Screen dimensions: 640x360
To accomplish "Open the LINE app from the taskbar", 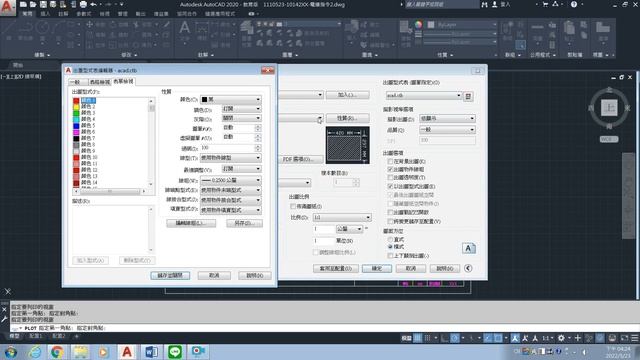I will tap(175, 352).
